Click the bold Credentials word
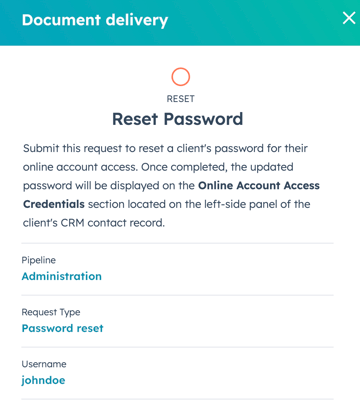This screenshot has height=408, width=360. point(54,204)
